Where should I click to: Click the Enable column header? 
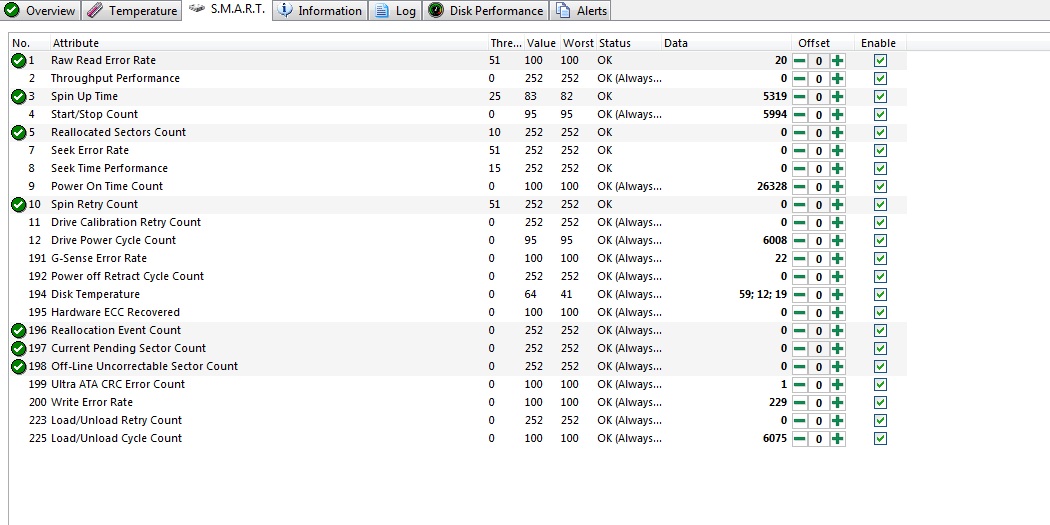879,43
